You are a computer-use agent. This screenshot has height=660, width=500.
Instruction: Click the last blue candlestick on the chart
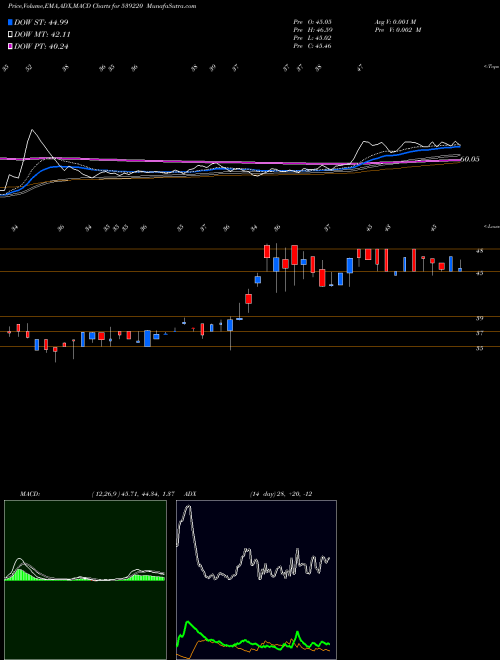460,269
